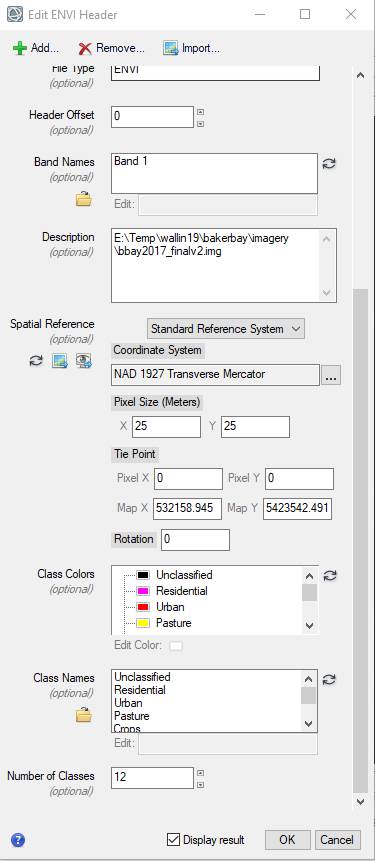Click the Class Names refresh icon
This screenshot has width=375, height=861.
pos(329,680)
